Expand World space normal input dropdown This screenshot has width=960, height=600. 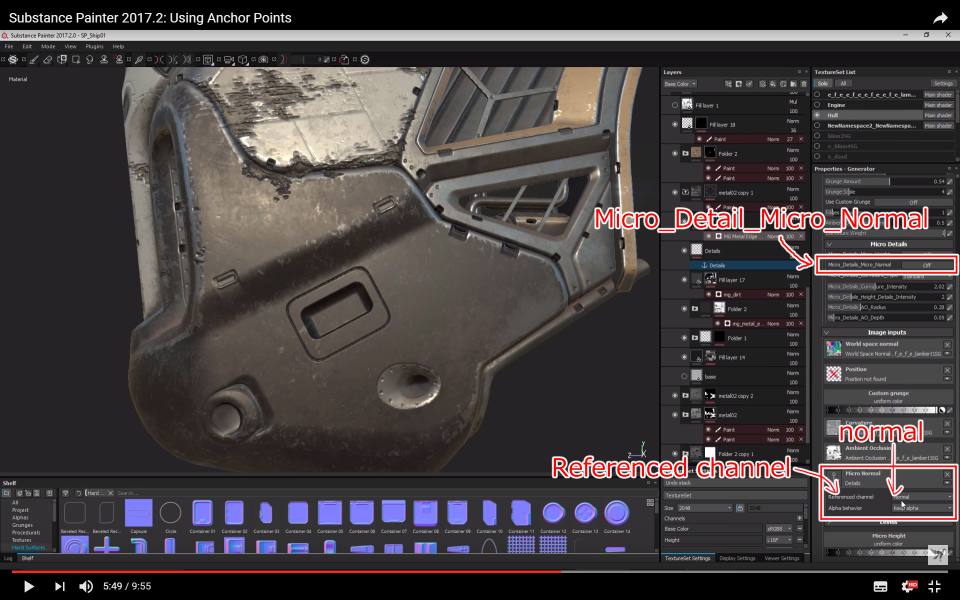point(947,354)
